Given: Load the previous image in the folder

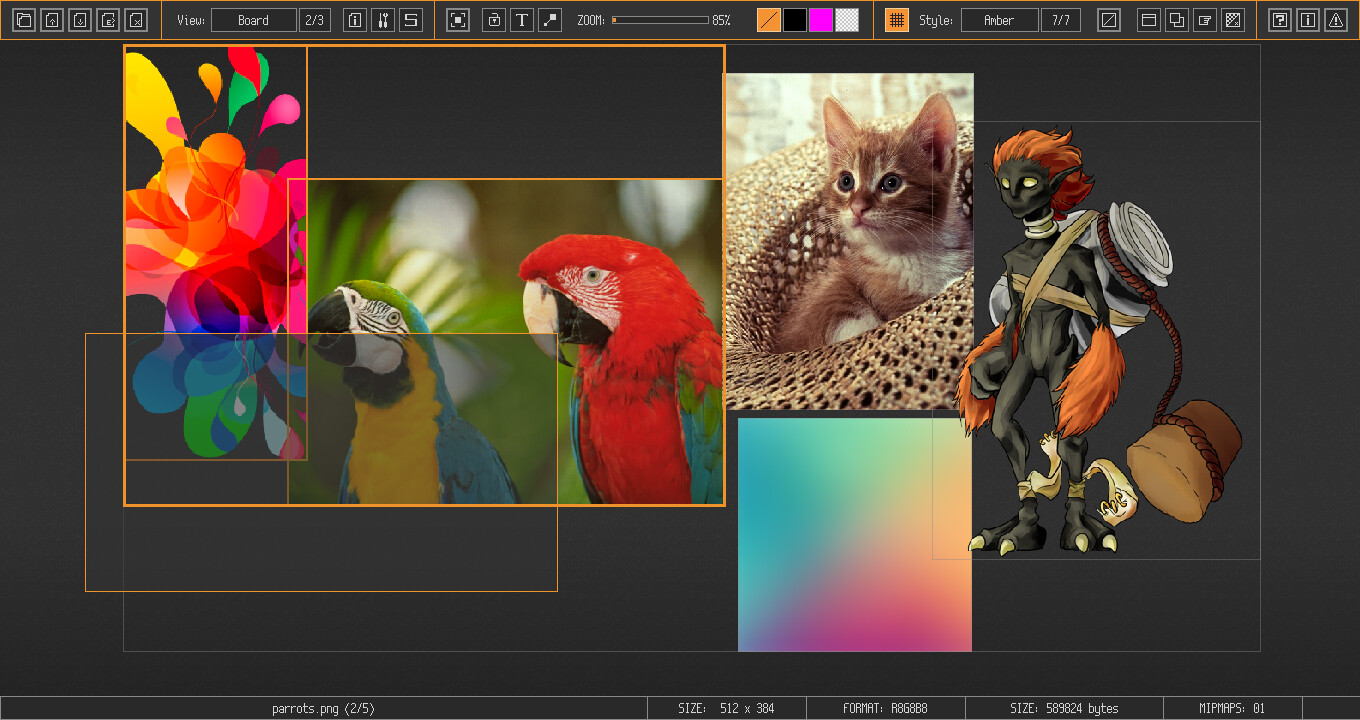Looking at the screenshot, I should (x=52, y=19).
